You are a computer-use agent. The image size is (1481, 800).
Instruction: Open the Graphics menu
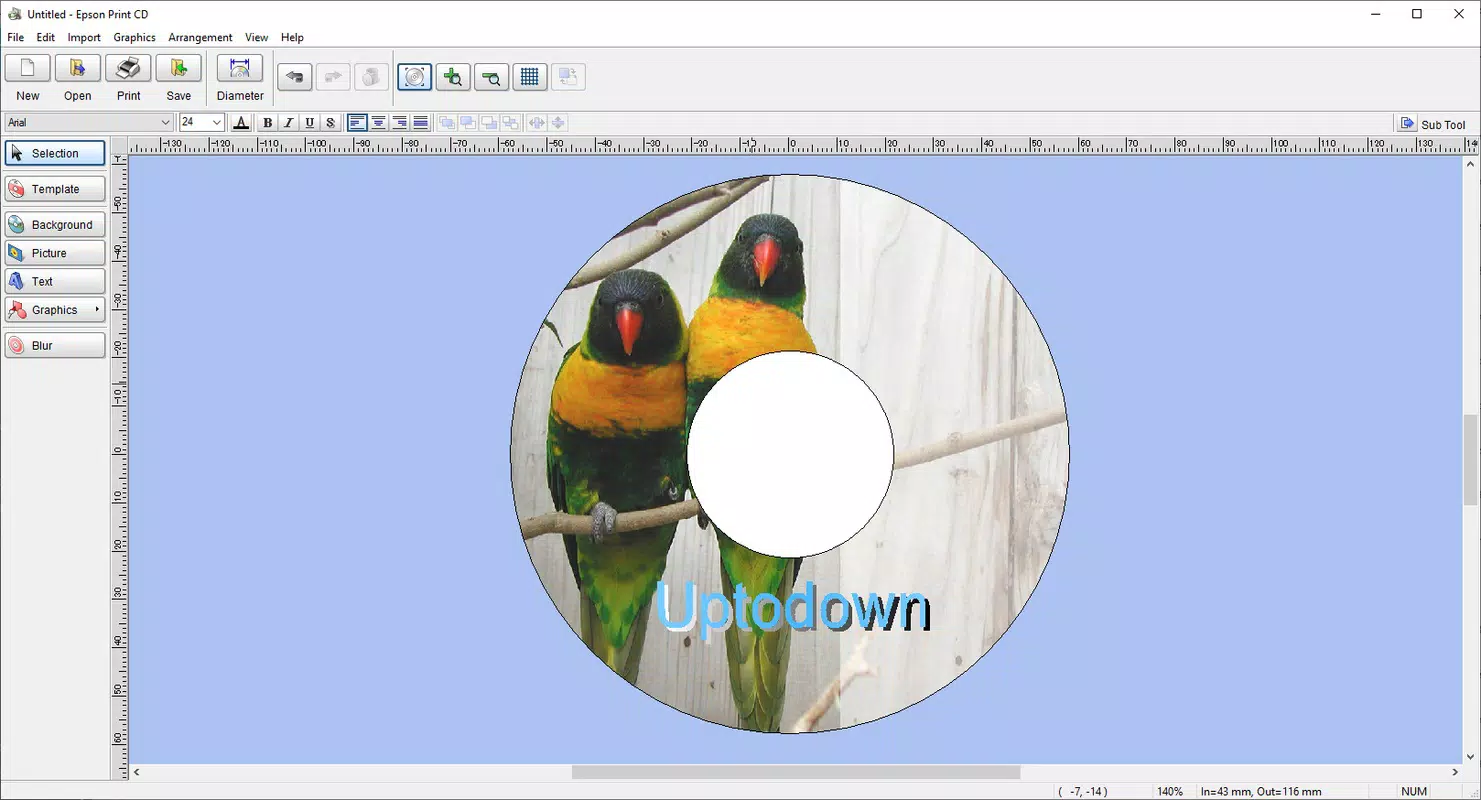(134, 37)
